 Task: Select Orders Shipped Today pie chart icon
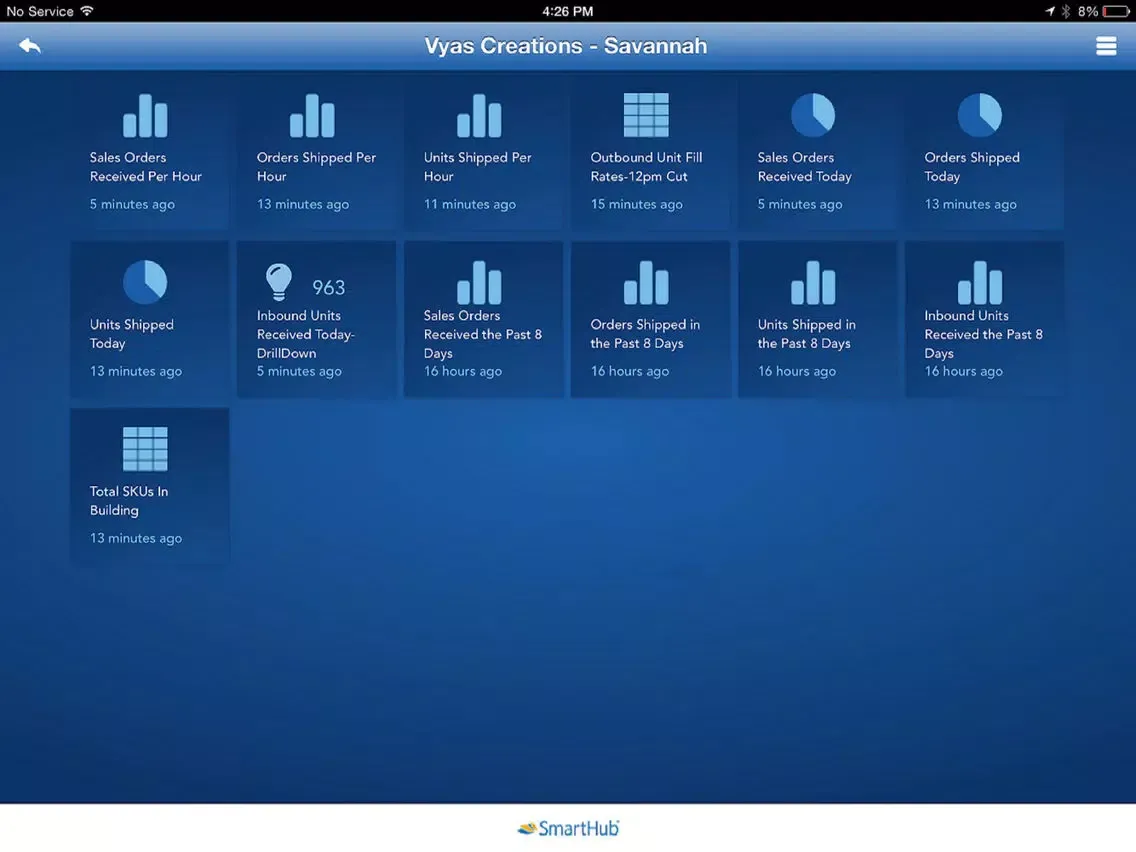980,115
